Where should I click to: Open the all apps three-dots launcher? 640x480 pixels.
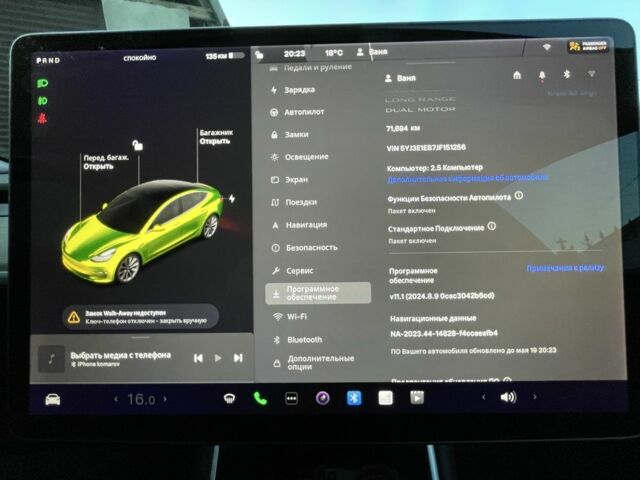(291, 398)
